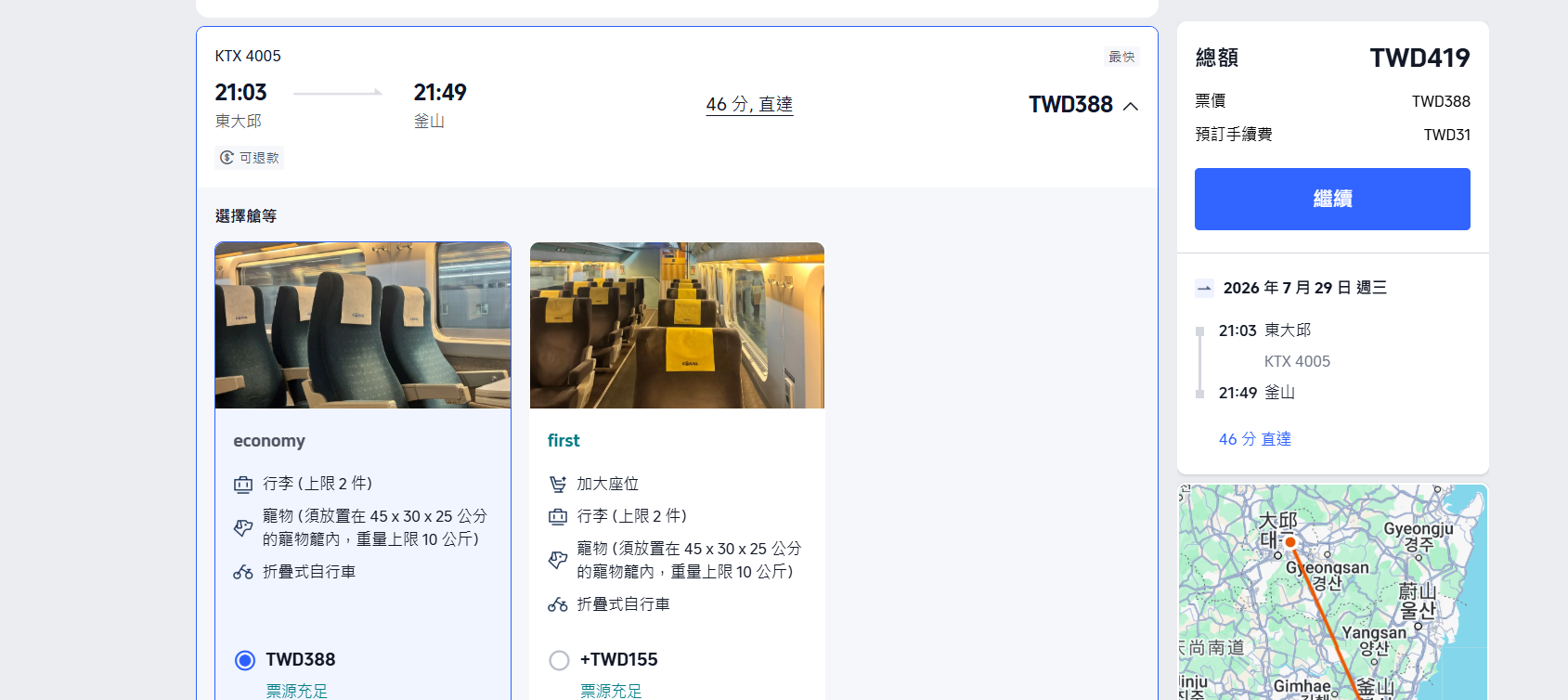This screenshot has height=700, width=1568.
Task: Click the route map preview
Action: 1333,592
